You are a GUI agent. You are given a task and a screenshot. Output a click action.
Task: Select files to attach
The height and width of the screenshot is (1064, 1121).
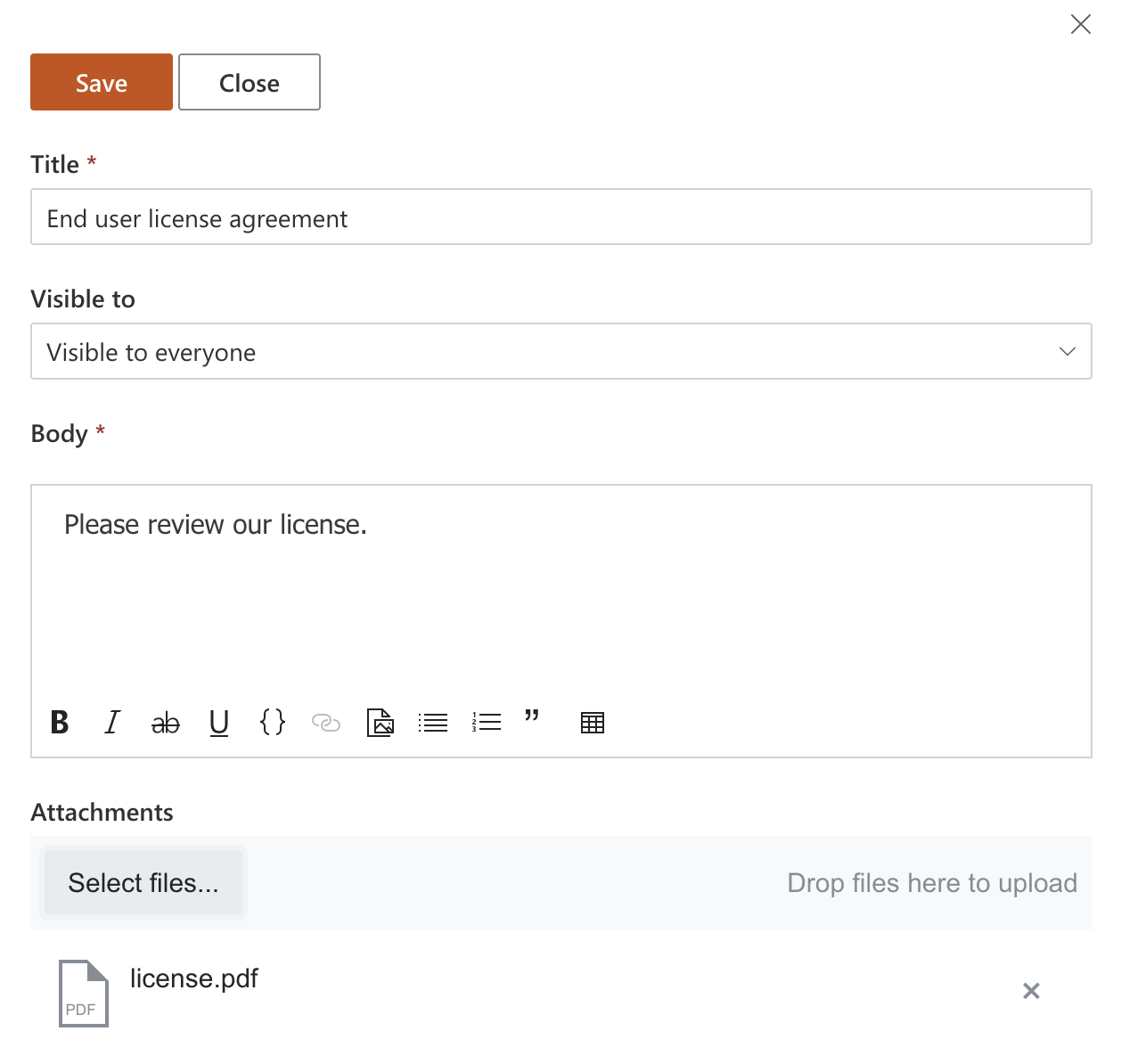[143, 882]
